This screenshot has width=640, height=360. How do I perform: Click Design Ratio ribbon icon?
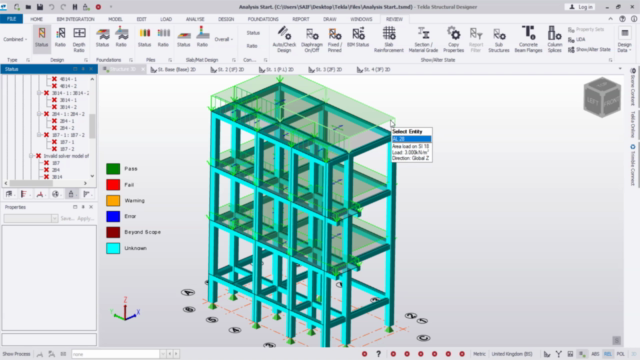click(60, 38)
